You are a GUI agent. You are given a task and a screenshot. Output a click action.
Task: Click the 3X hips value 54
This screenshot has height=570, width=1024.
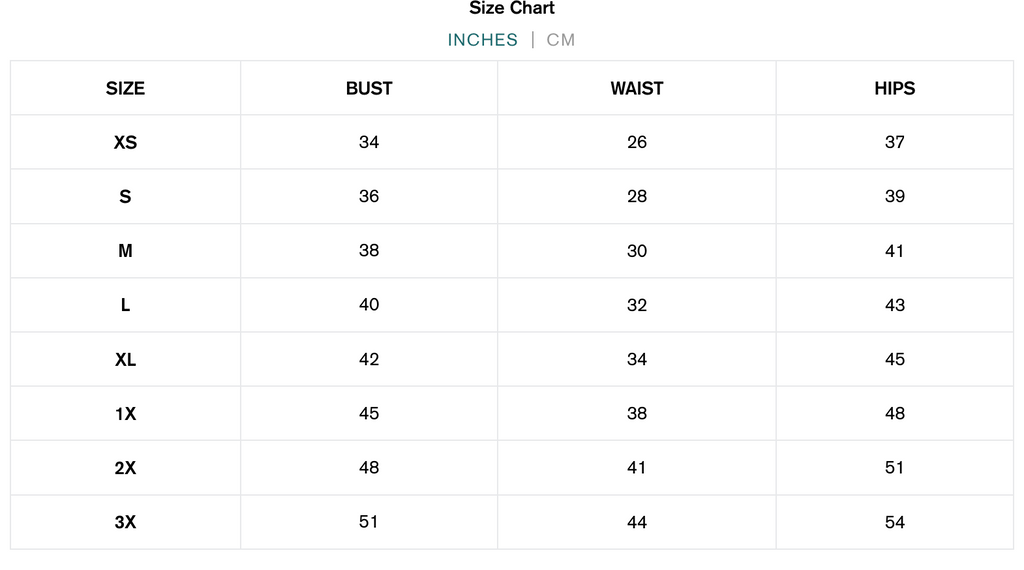pos(895,522)
